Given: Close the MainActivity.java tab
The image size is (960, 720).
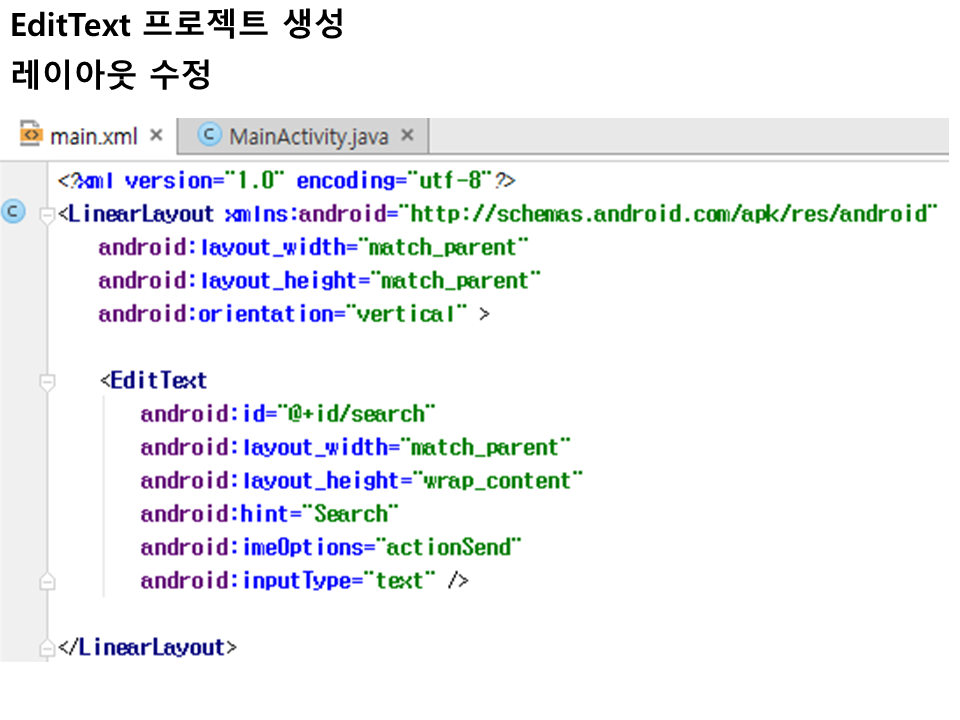Looking at the screenshot, I should tap(407, 135).
